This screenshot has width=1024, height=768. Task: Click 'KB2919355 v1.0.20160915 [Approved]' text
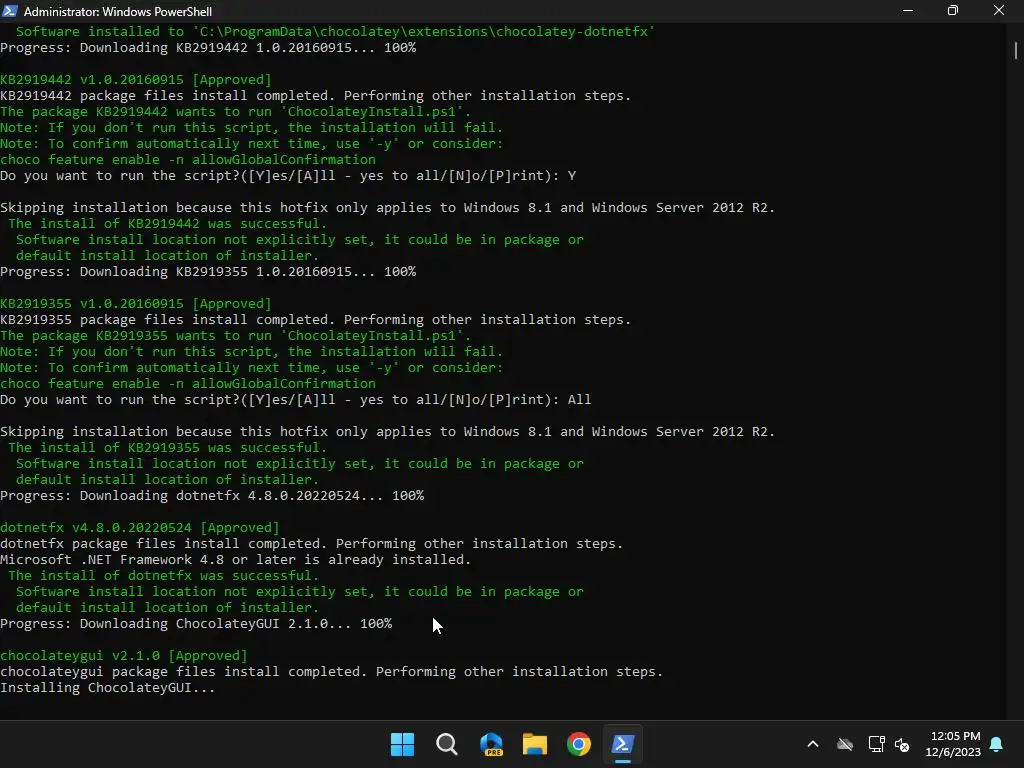tap(136, 304)
